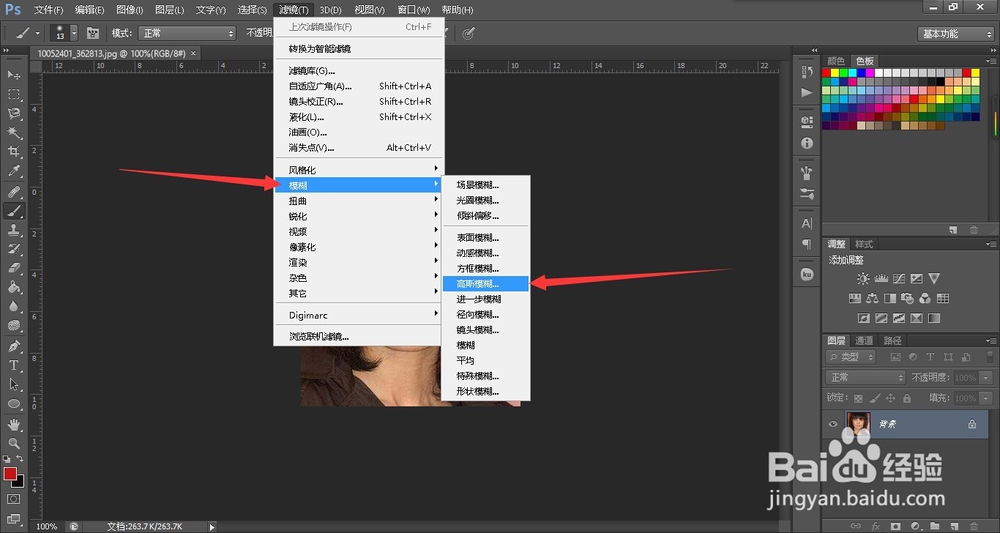Open the 文件(F) menu
Viewport: 1000px width, 533px height.
[48, 10]
